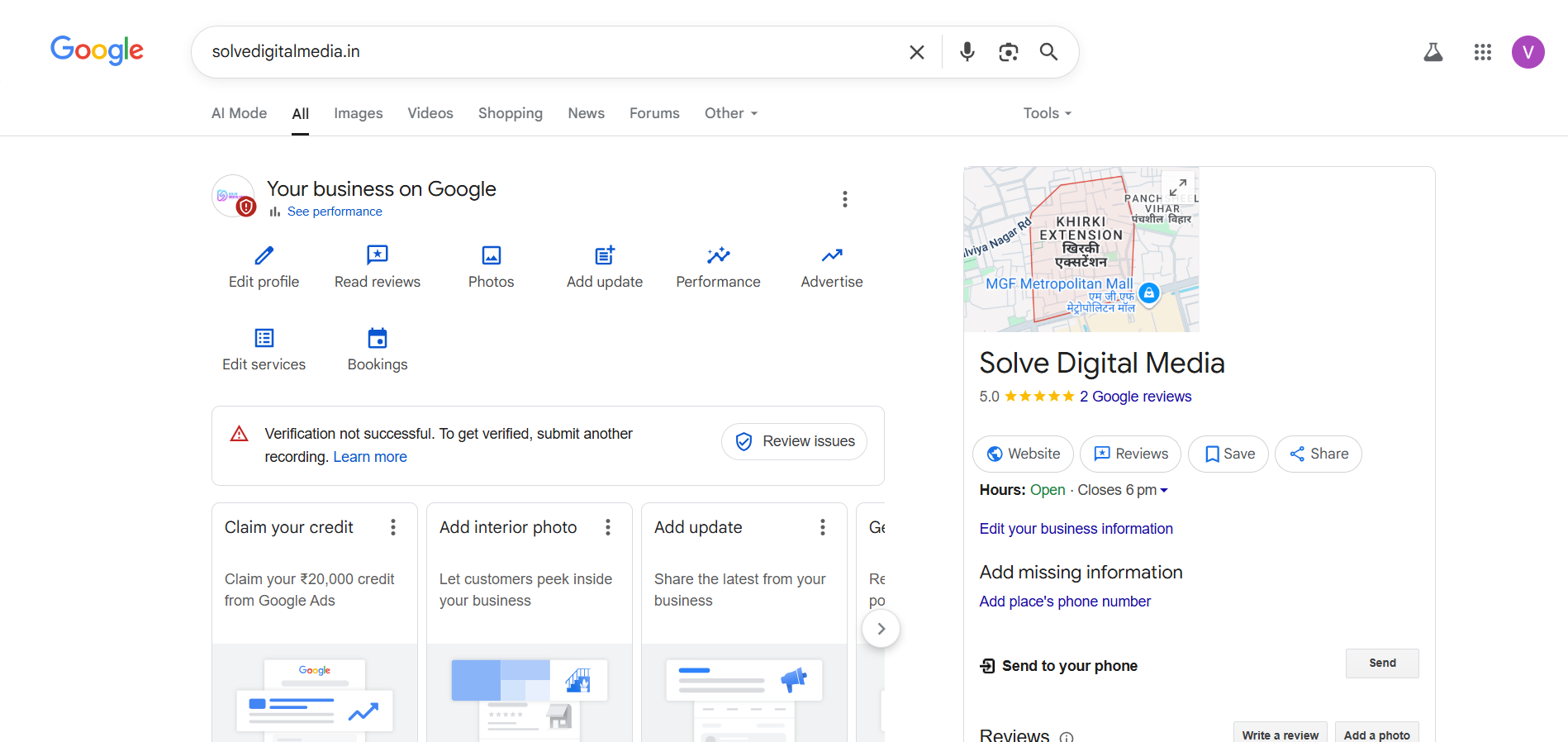Click the Reviews button

[x=1130, y=454]
